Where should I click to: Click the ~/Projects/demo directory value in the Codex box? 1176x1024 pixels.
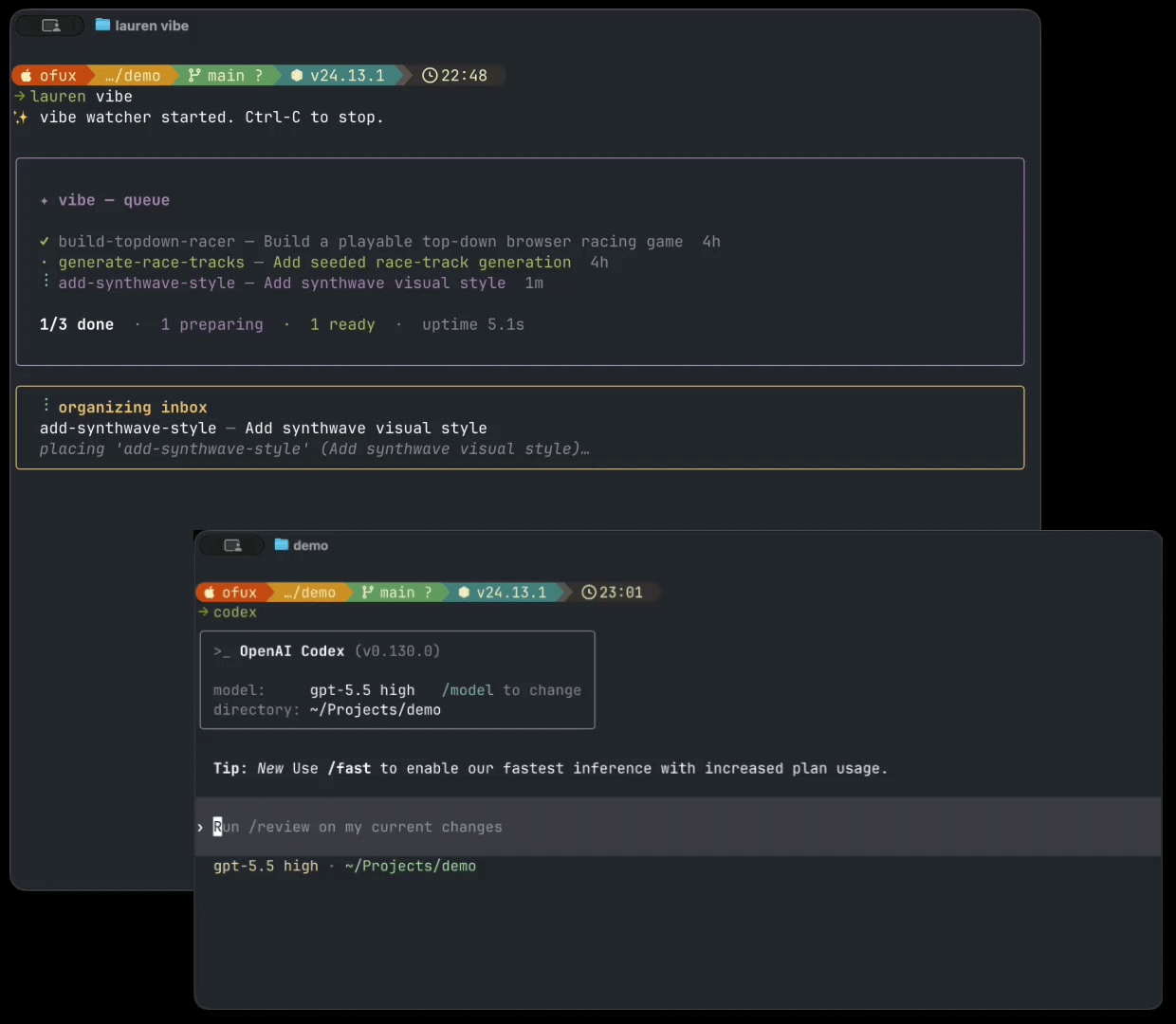click(376, 710)
